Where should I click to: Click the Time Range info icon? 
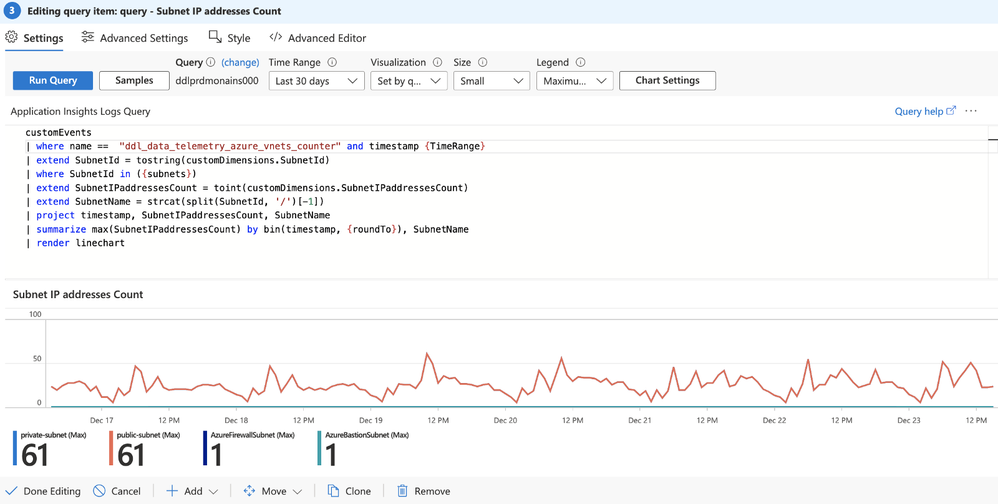pos(332,62)
